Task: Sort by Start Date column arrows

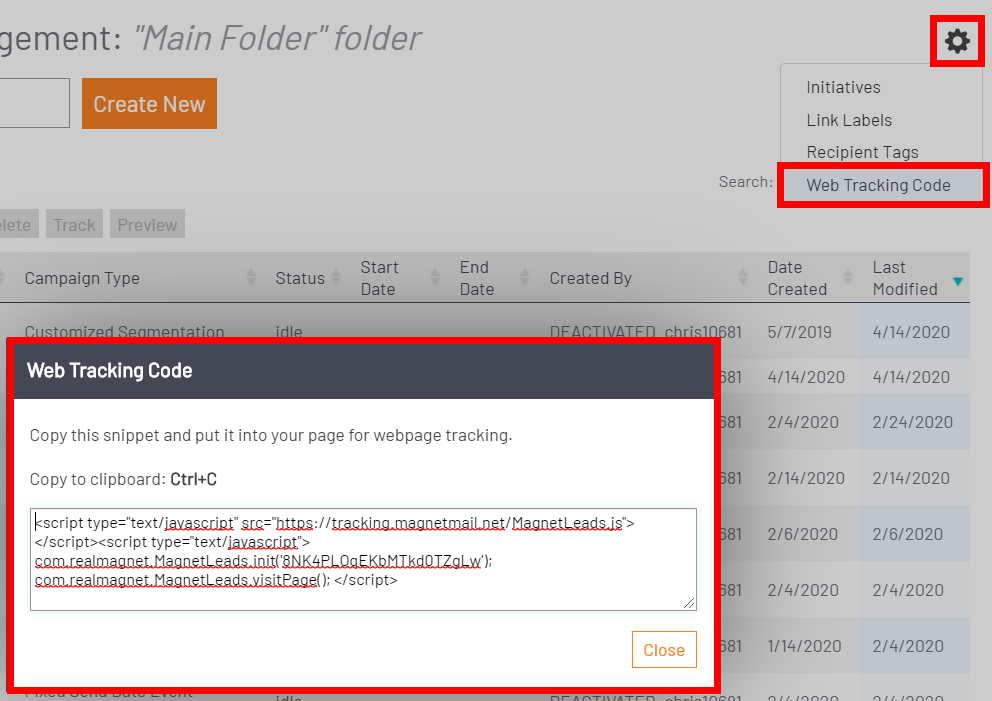Action: pyautogui.click(x=435, y=277)
